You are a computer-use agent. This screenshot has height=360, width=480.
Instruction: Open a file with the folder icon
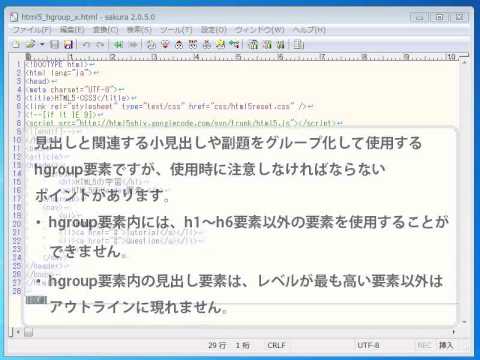[31, 44]
